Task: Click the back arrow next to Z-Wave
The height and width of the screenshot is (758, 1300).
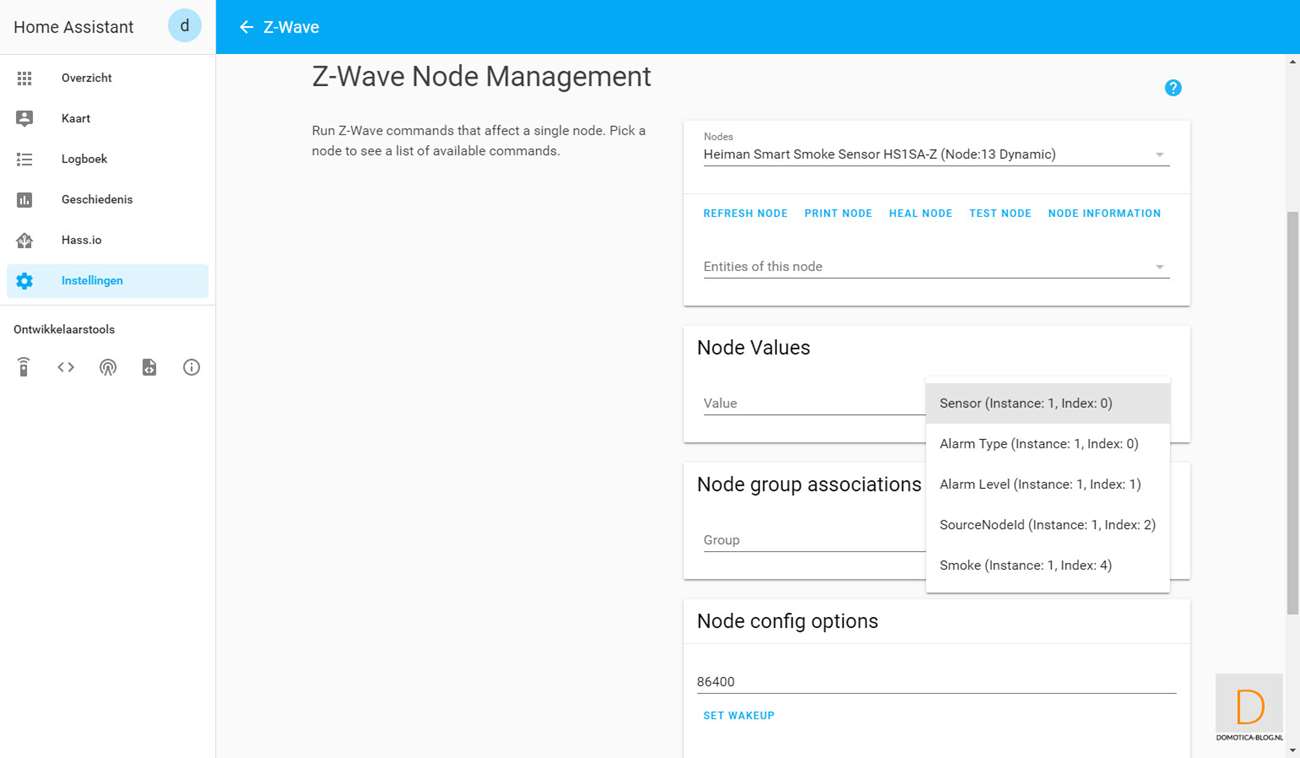Action: point(246,27)
